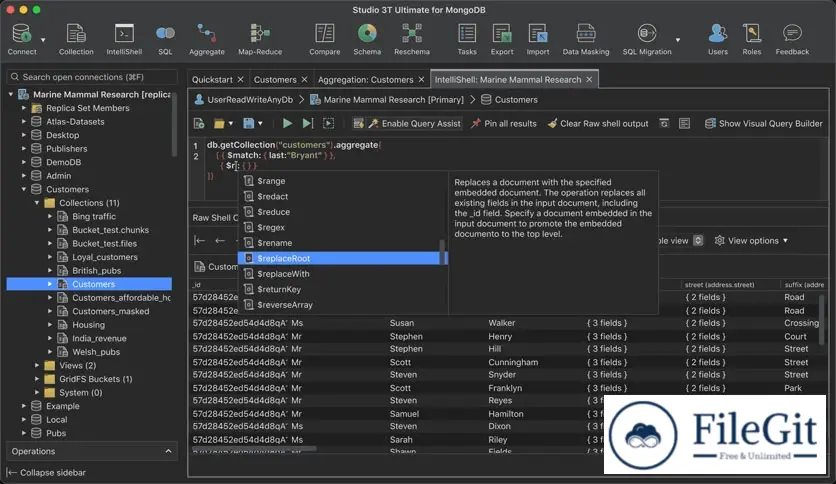
Task: Click the autocomplete list scrollbar
Action: pyautogui.click(x=442, y=252)
